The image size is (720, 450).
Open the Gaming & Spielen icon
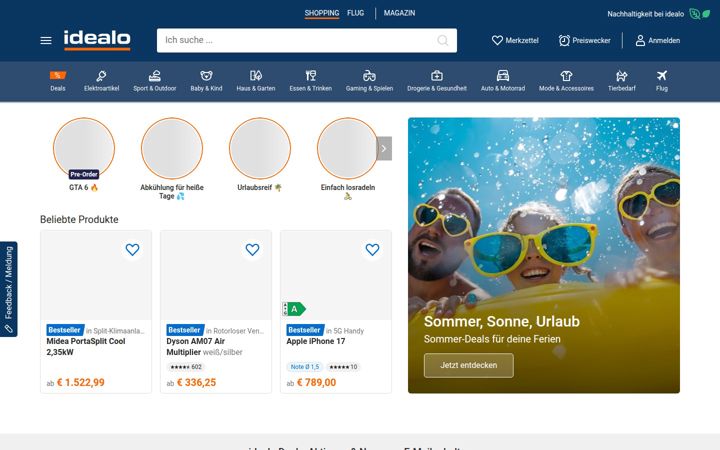pos(369,75)
